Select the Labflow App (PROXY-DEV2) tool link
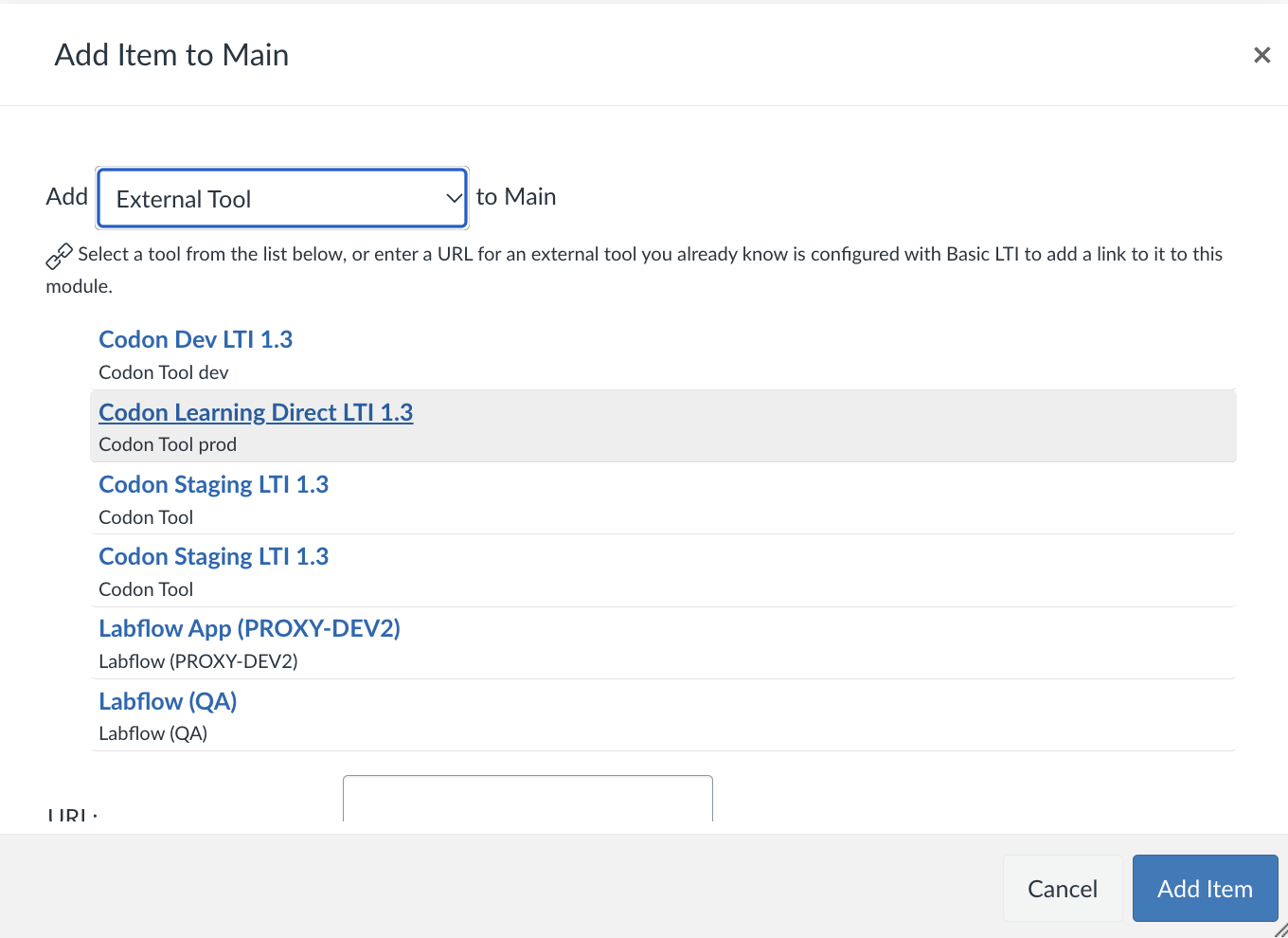 (249, 628)
